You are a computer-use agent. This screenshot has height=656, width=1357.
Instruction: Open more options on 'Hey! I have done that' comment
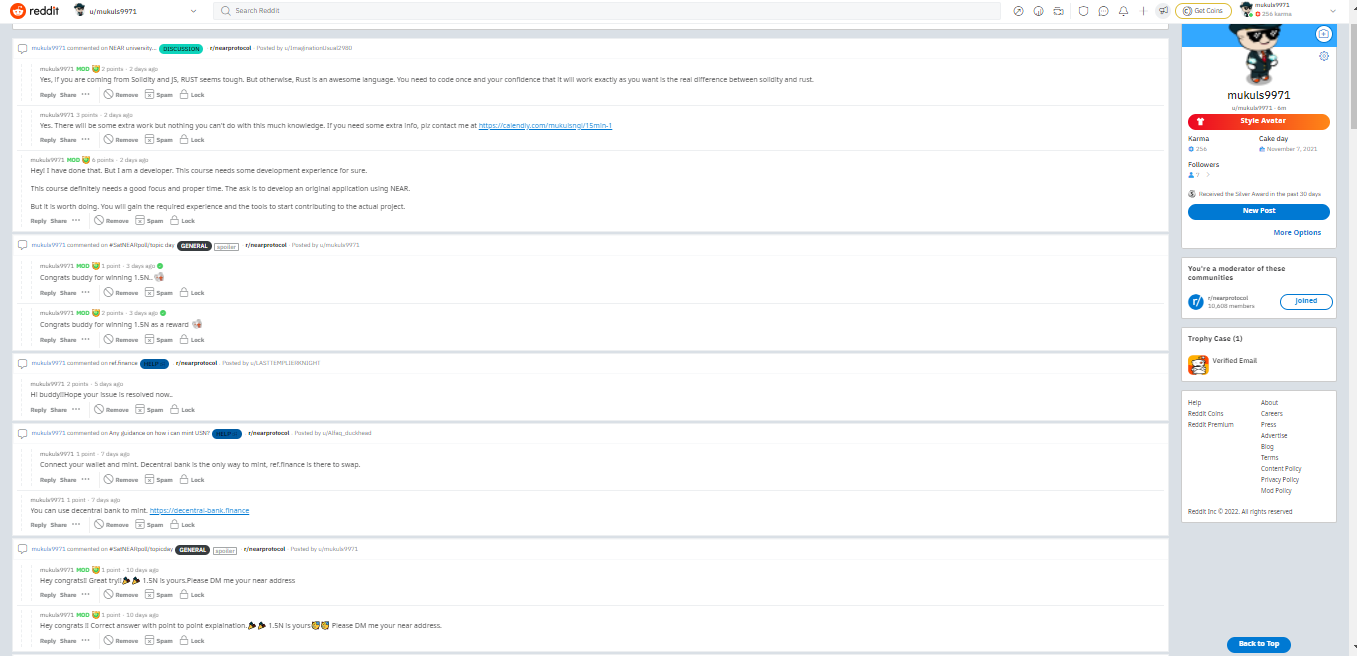(76, 220)
